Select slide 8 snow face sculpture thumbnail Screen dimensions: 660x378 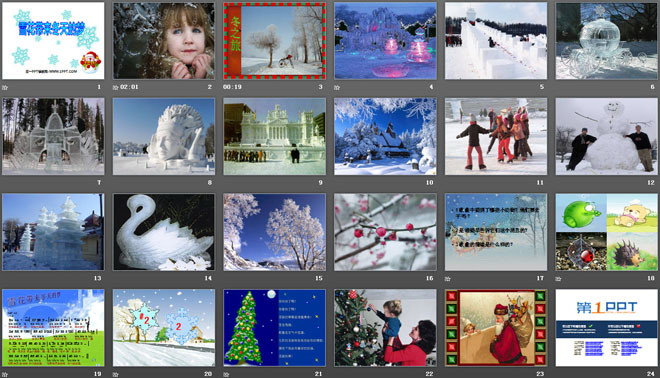(164, 136)
